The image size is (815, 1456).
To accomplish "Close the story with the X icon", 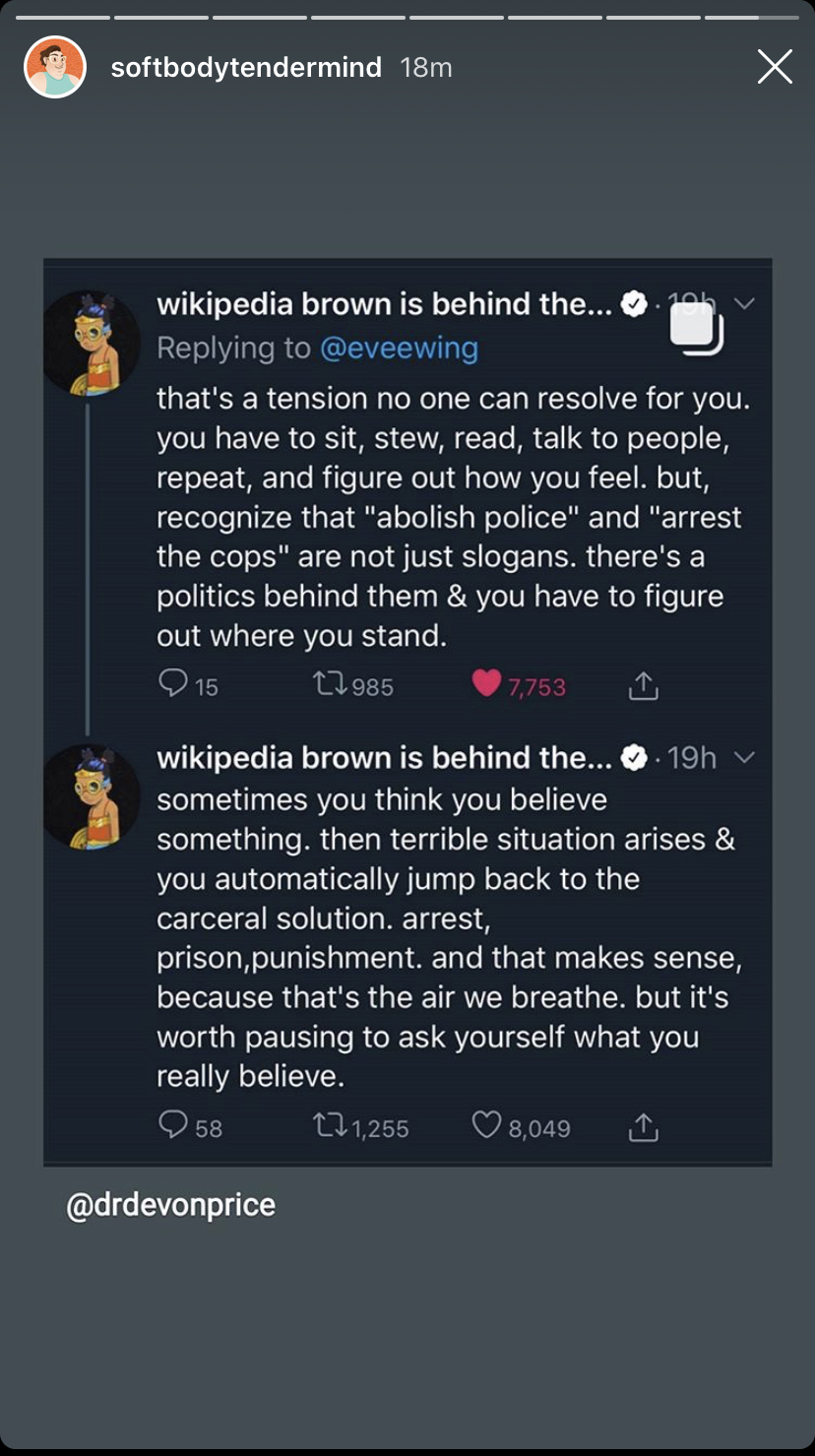I will (x=775, y=67).
